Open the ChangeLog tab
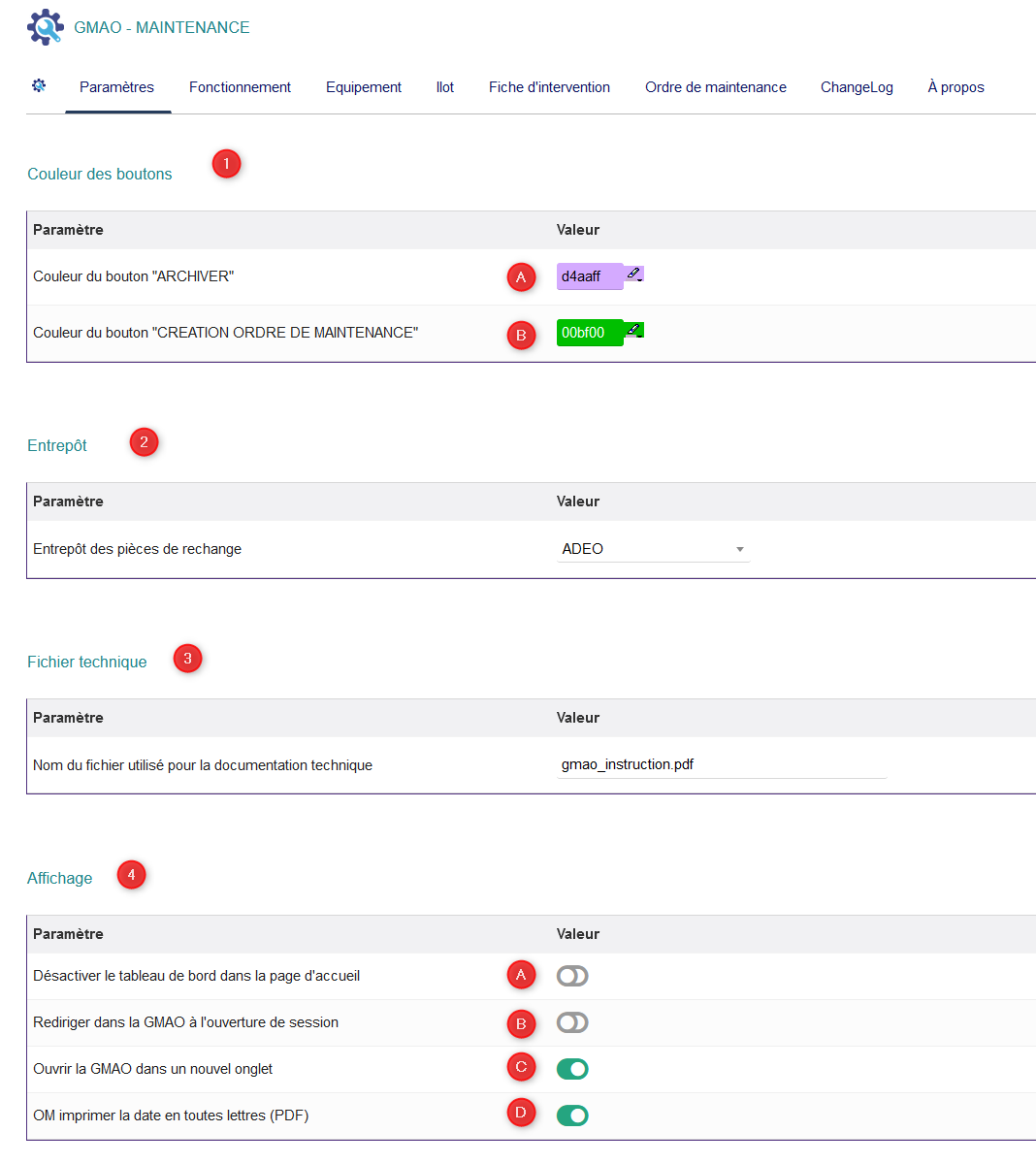The width and height of the screenshot is (1036, 1164). click(857, 87)
